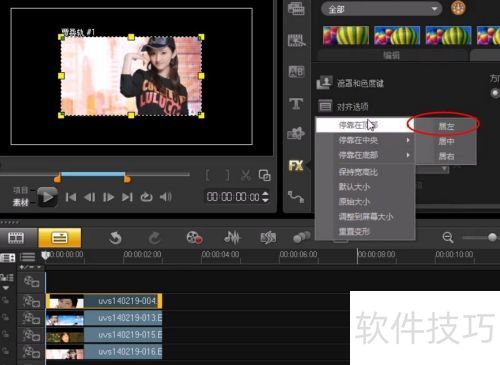
Task: Click the three-balls tracking icon in toolbar
Action: pos(301,238)
